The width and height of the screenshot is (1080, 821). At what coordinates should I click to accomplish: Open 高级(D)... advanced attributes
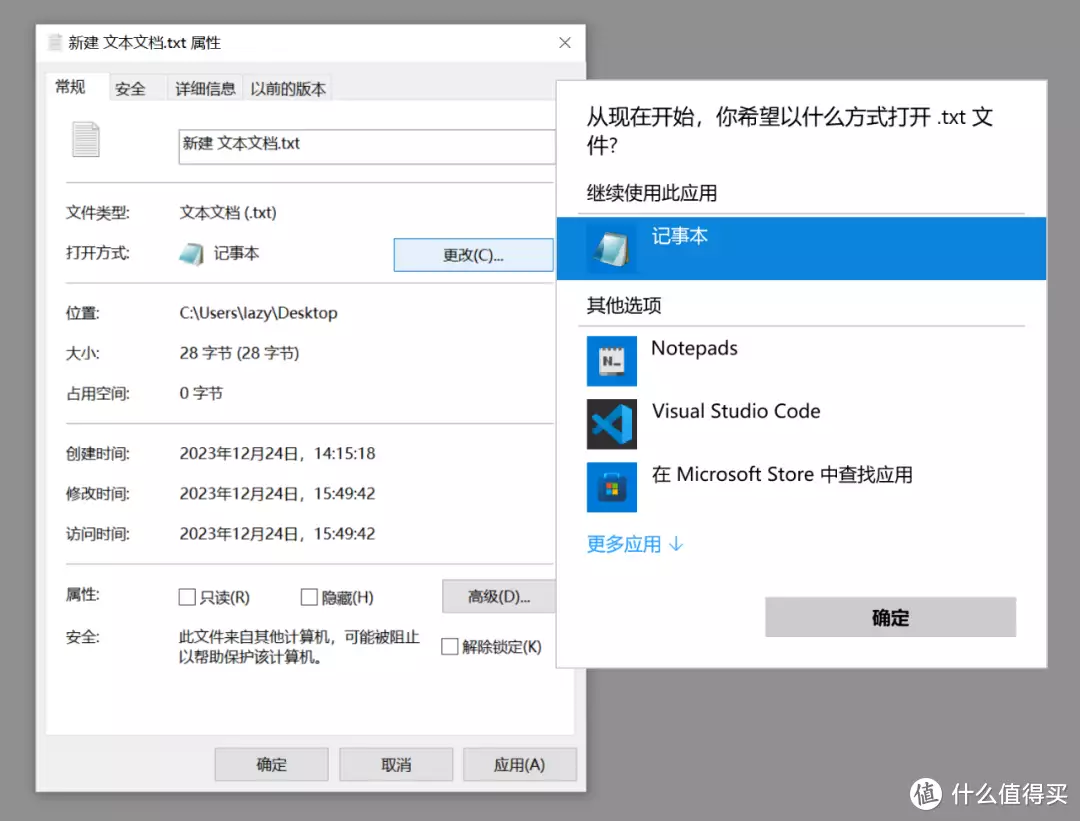498,597
